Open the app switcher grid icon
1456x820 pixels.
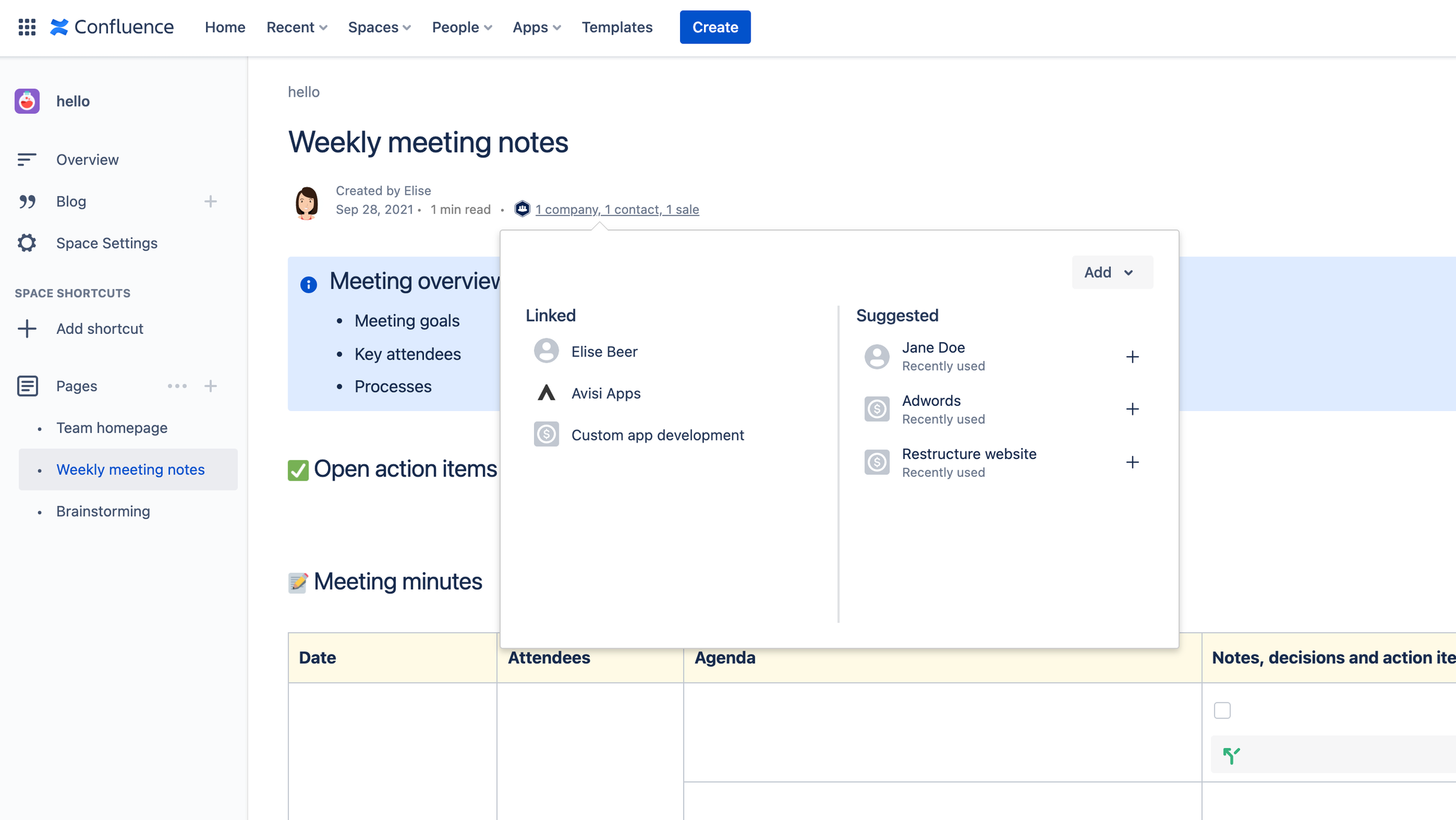tap(27, 27)
